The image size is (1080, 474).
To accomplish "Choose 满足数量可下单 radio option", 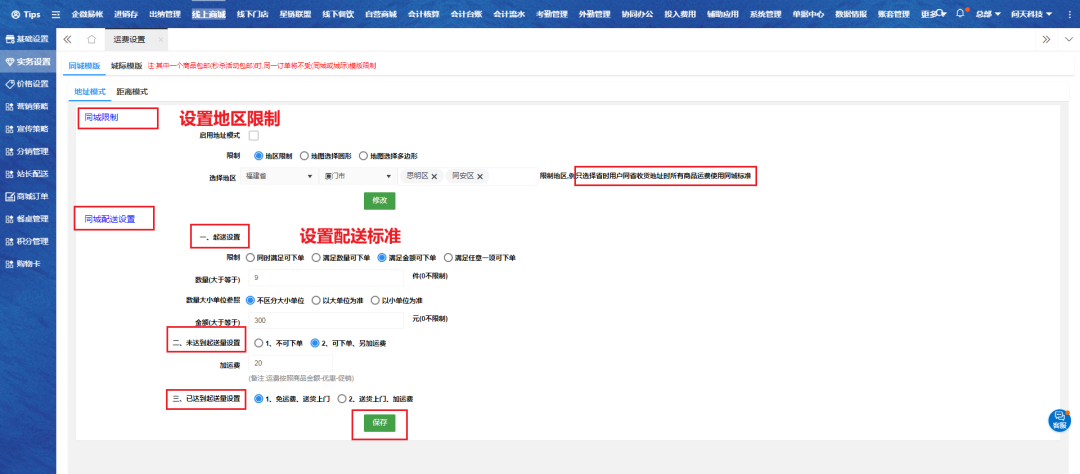I will 316,257.
